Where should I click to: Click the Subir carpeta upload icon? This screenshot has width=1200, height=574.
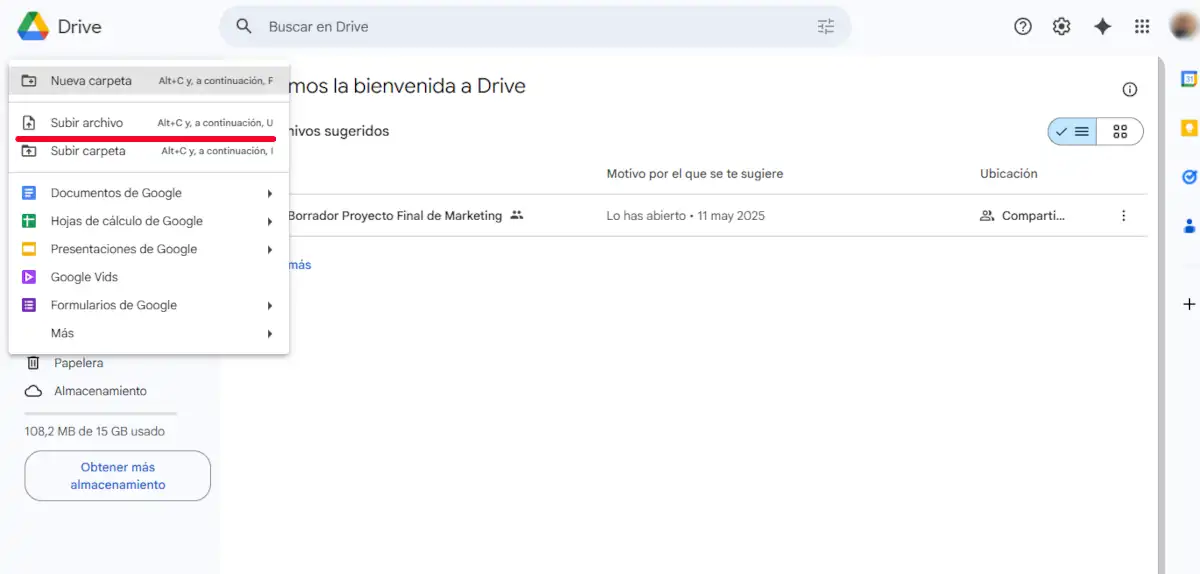[29, 151]
